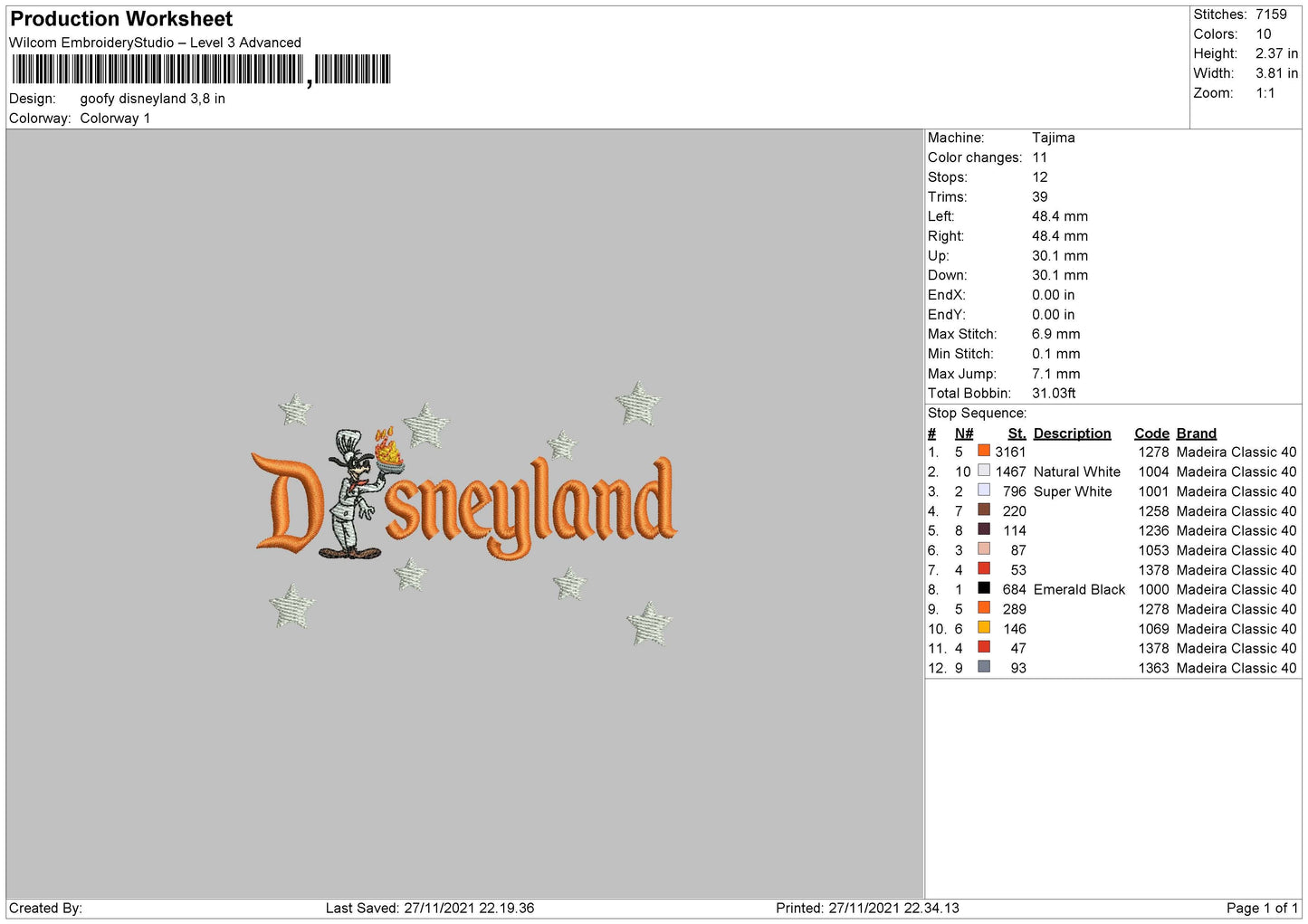The image size is (1308, 924).
Task: Select the yellow swatch coded 1069
Action: [983, 627]
